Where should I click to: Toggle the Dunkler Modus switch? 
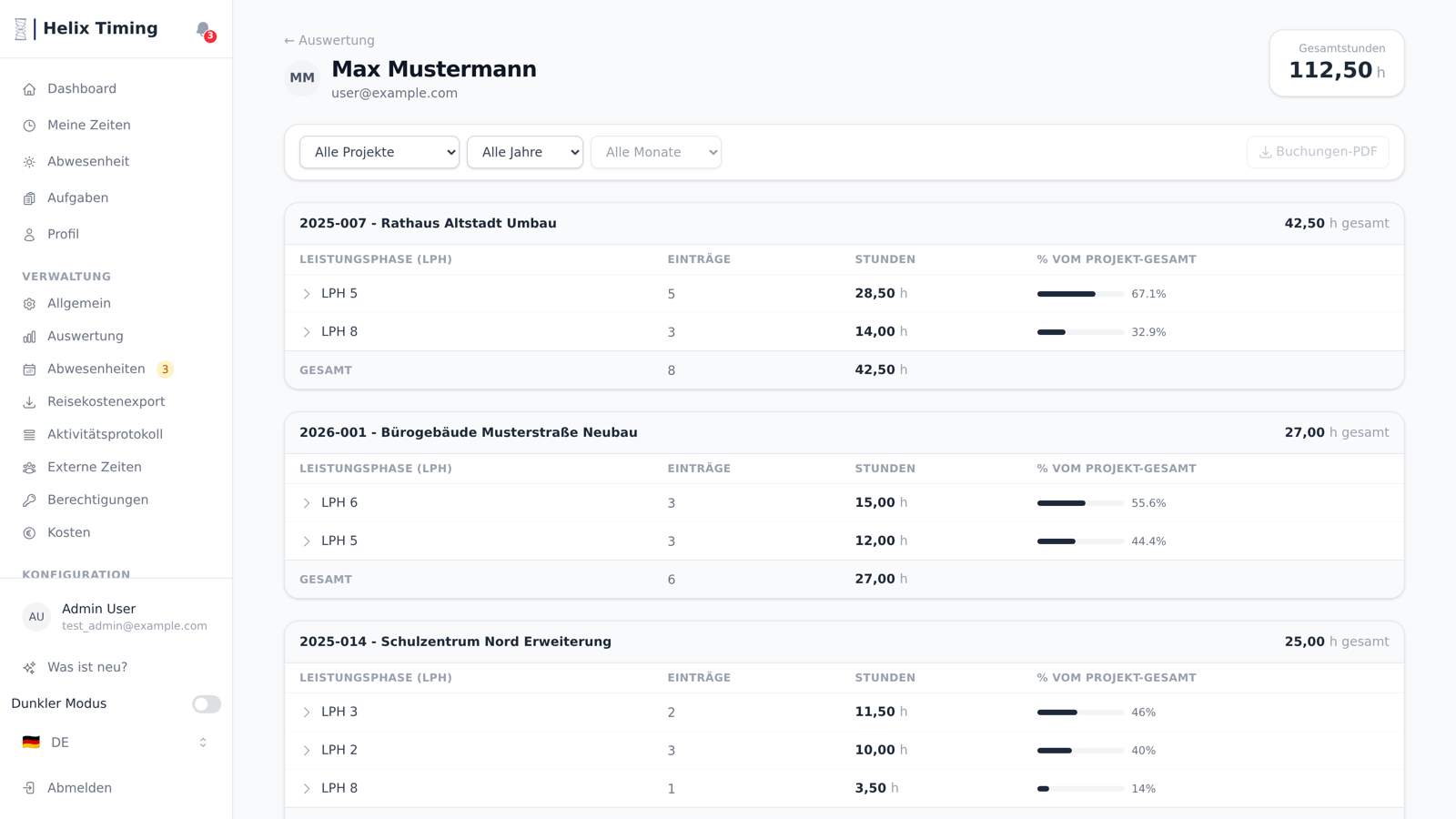pyautogui.click(x=207, y=704)
